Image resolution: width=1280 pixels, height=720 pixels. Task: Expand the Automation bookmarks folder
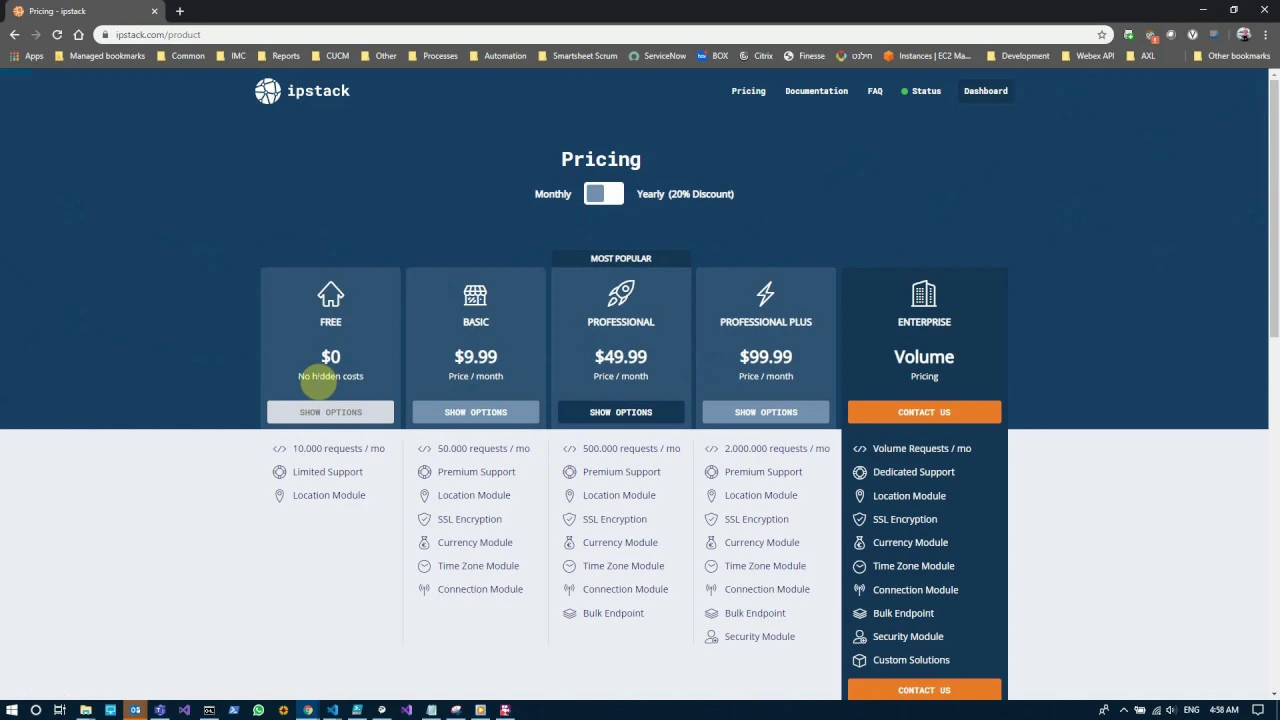pyautogui.click(x=497, y=56)
